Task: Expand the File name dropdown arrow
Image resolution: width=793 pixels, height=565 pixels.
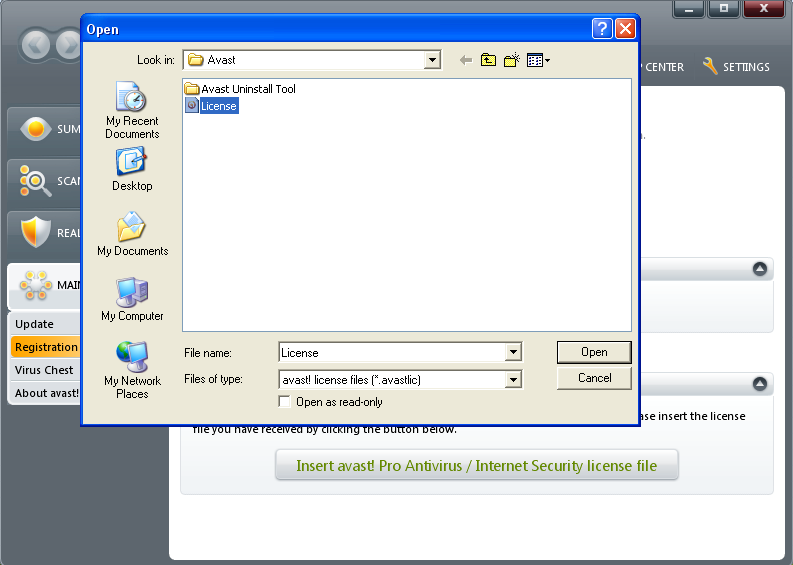Action: 513,352
